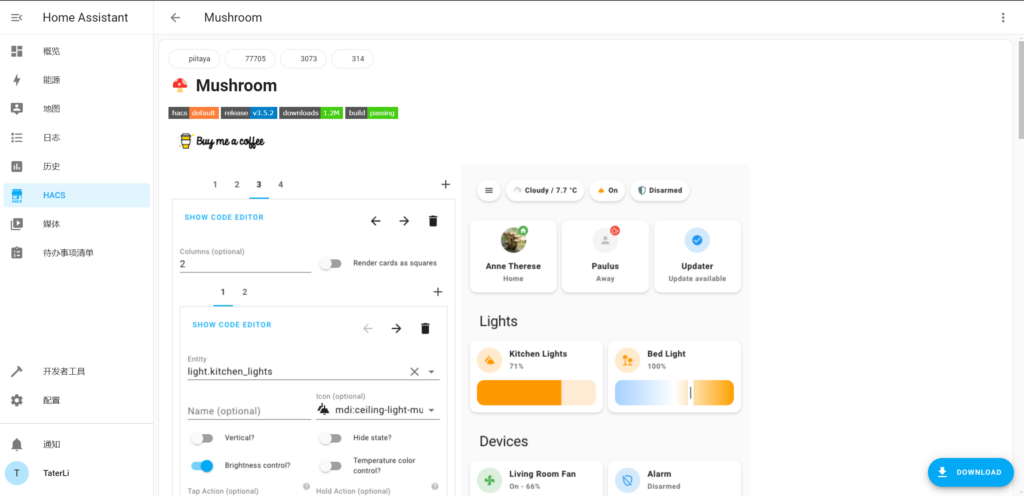Delete the inner light card trash icon
This screenshot has height=496, width=1024.
pyautogui.click(x=425, y=328)
